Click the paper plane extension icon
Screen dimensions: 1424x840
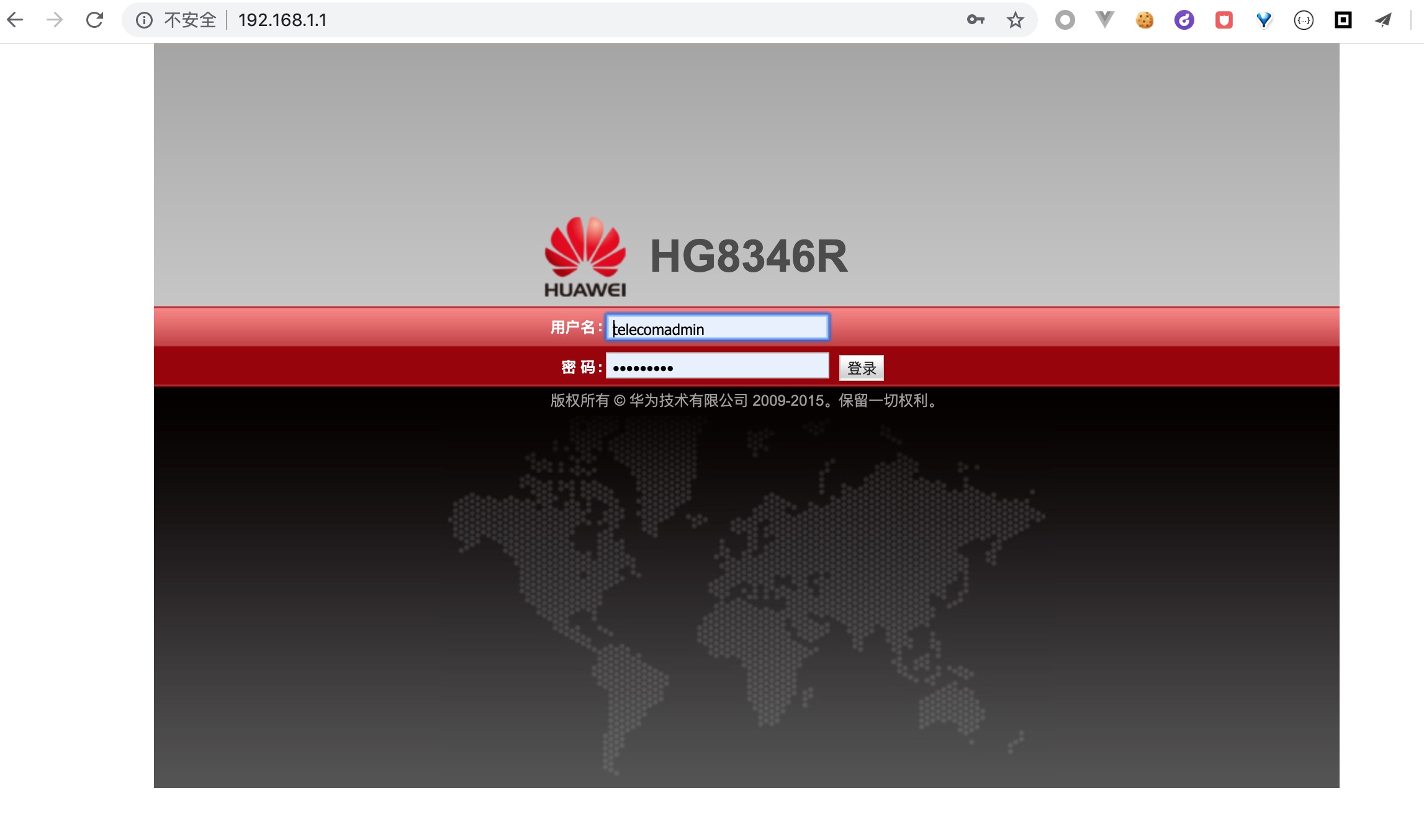pos(1382,20)
